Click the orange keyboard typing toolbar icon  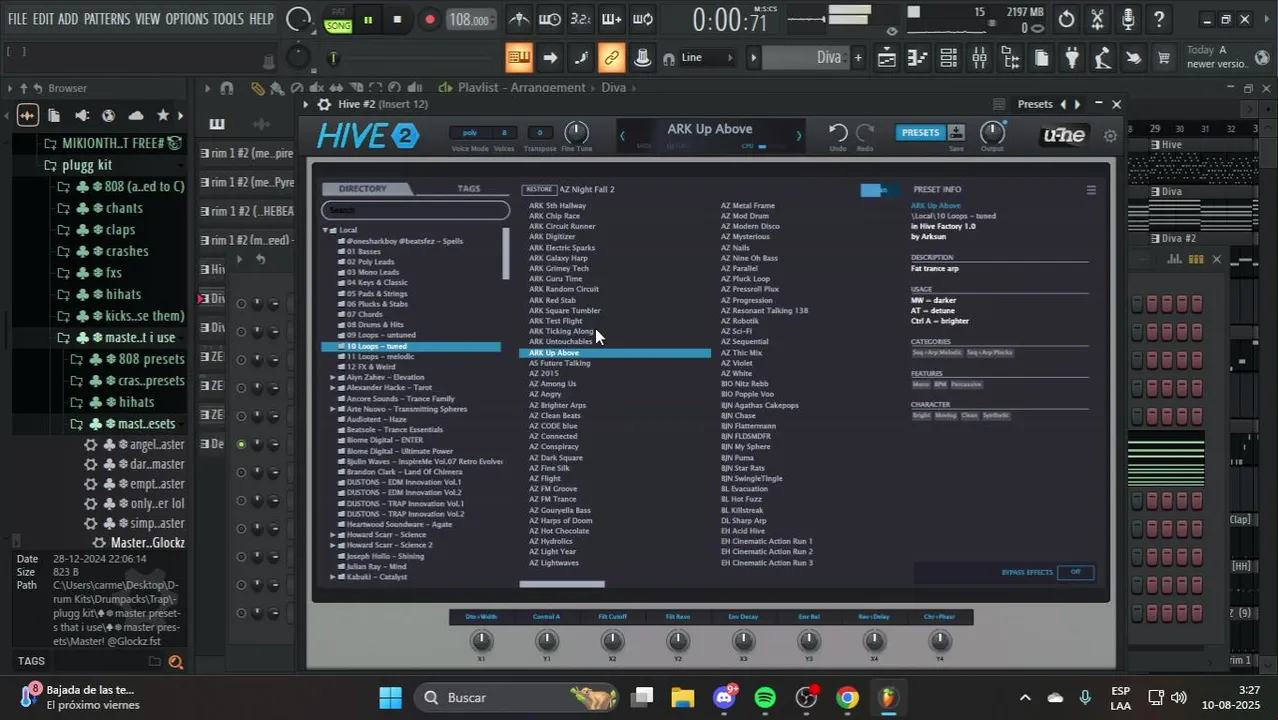coord(518,58)
